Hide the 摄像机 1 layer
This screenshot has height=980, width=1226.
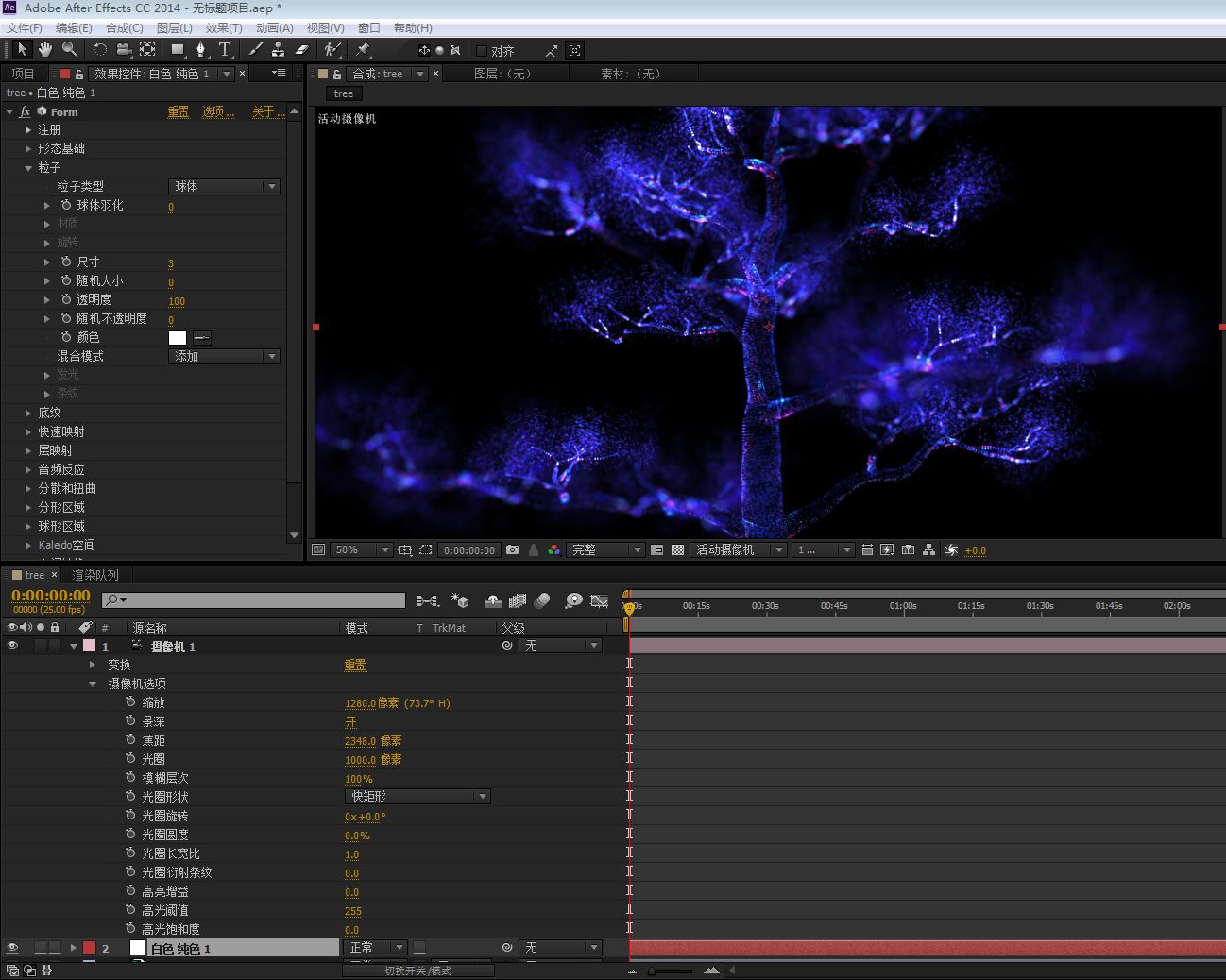(x=12, y=646)
